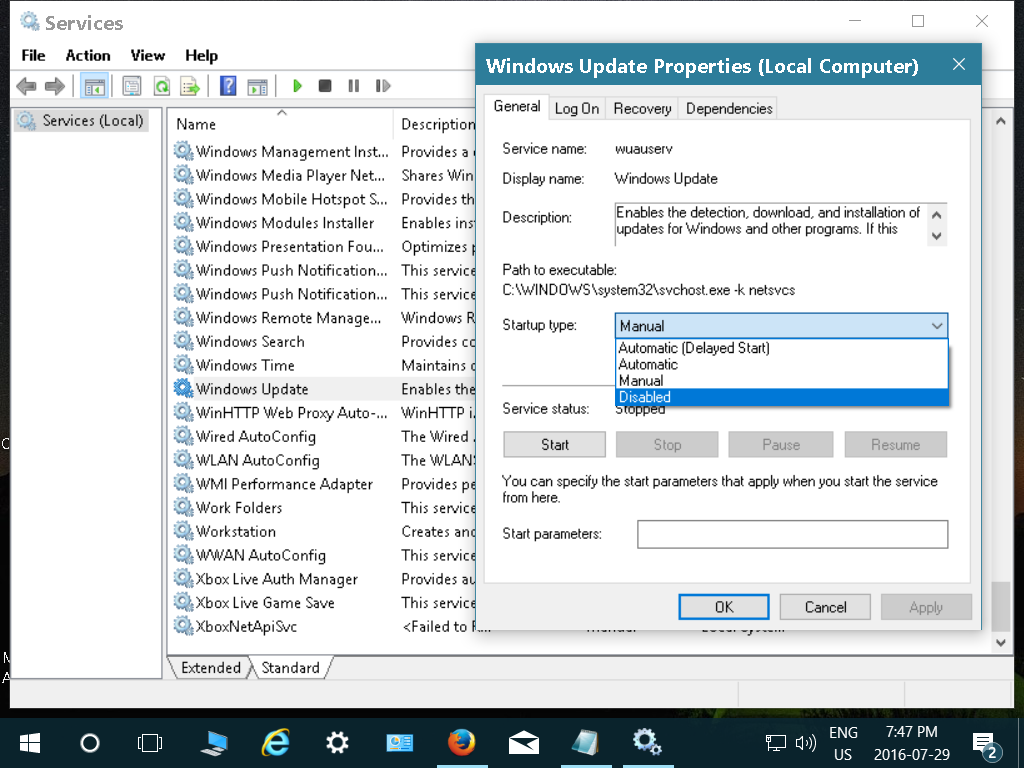1024x768 pixels.
Task: Open the View menu
Action: [148, 56]
